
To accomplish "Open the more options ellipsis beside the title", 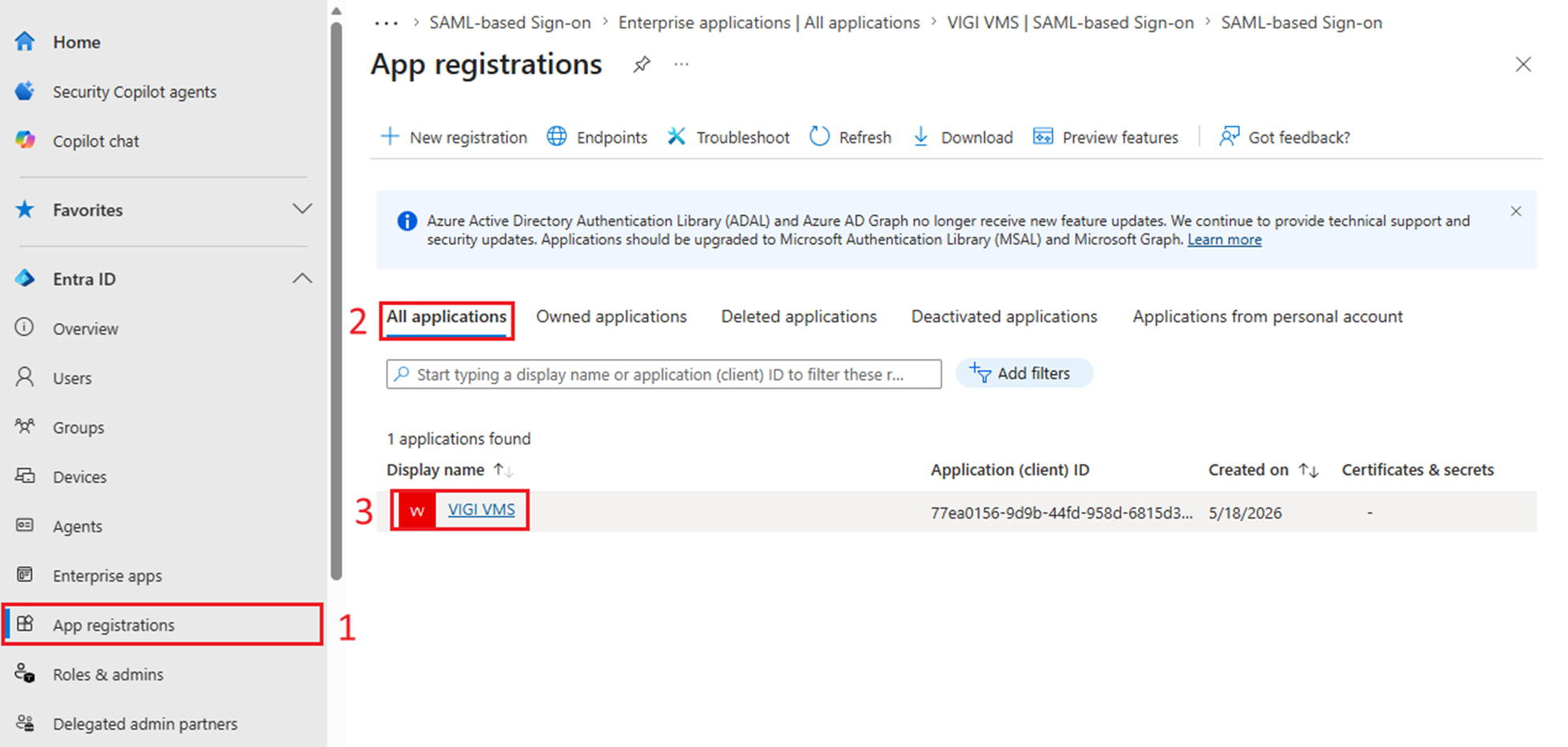I will (x=681, y=64).
